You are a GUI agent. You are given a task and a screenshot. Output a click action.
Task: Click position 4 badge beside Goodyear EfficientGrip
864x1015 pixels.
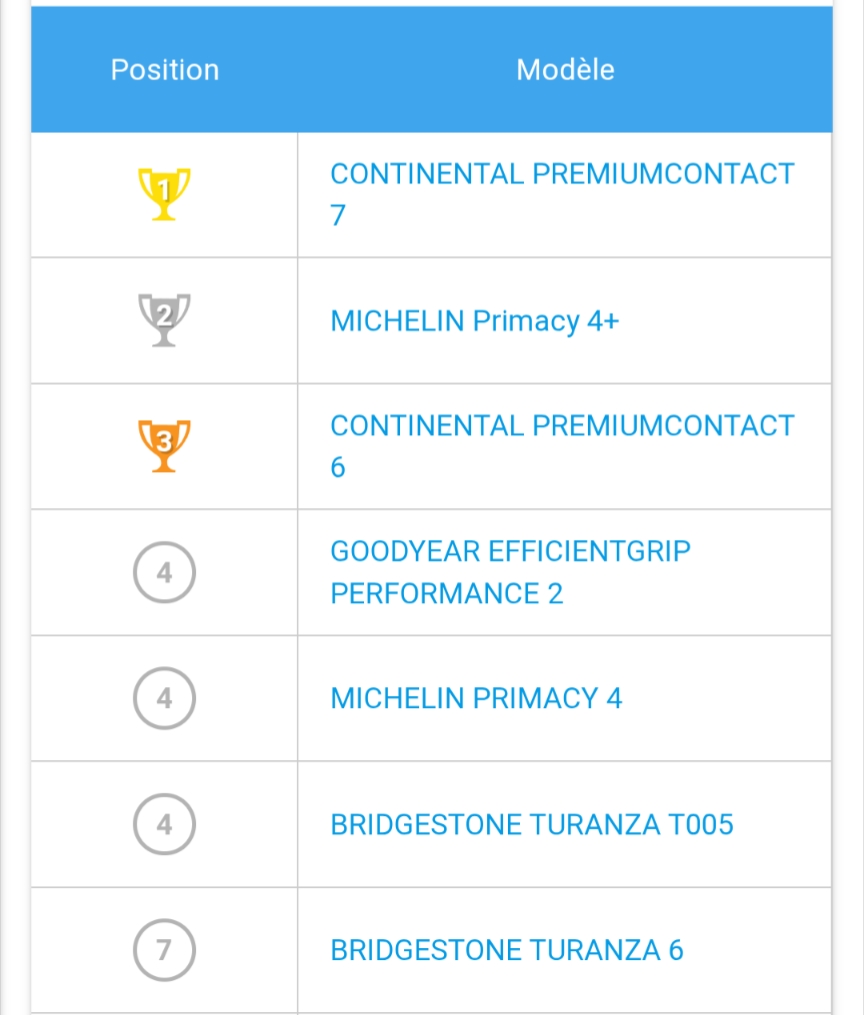pos(164,572)
